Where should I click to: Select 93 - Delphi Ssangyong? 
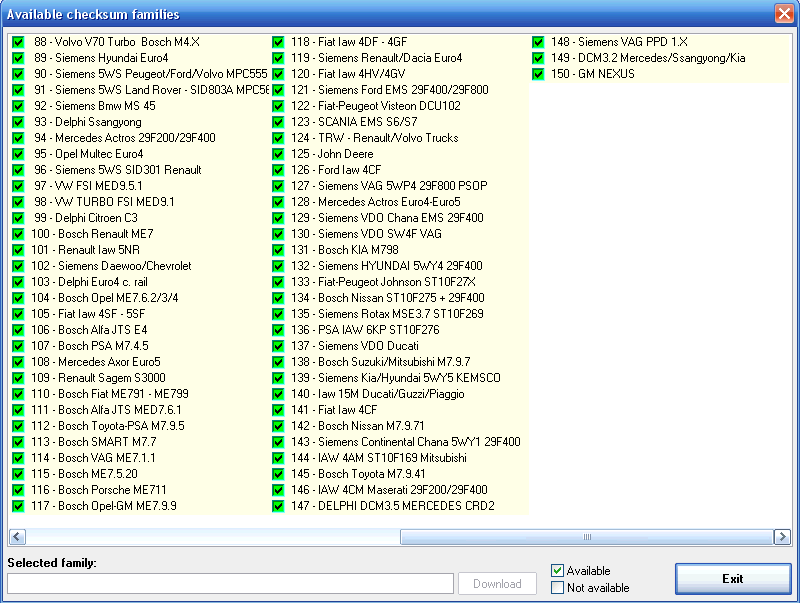88,122
